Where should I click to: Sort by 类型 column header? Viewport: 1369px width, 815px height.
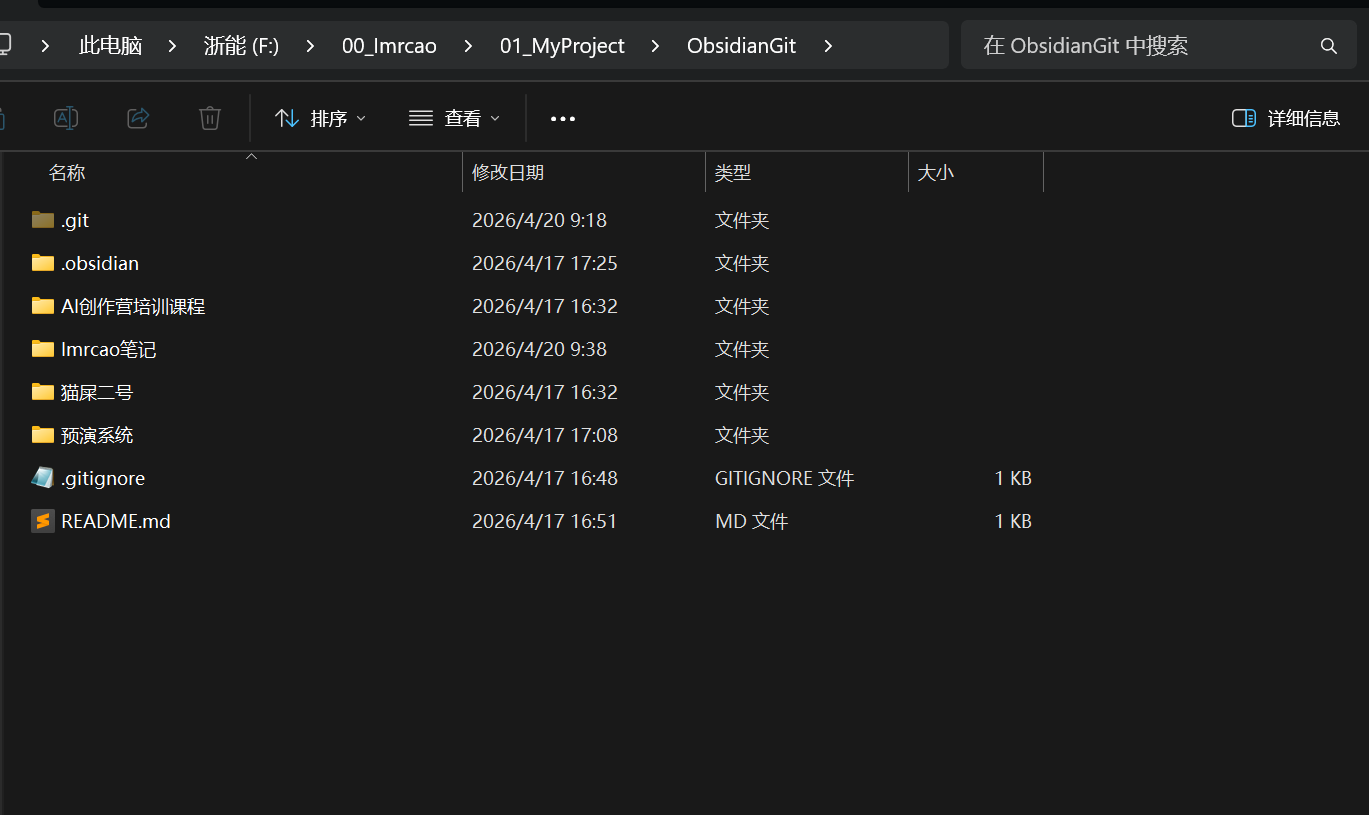click(x=733, y=172)
